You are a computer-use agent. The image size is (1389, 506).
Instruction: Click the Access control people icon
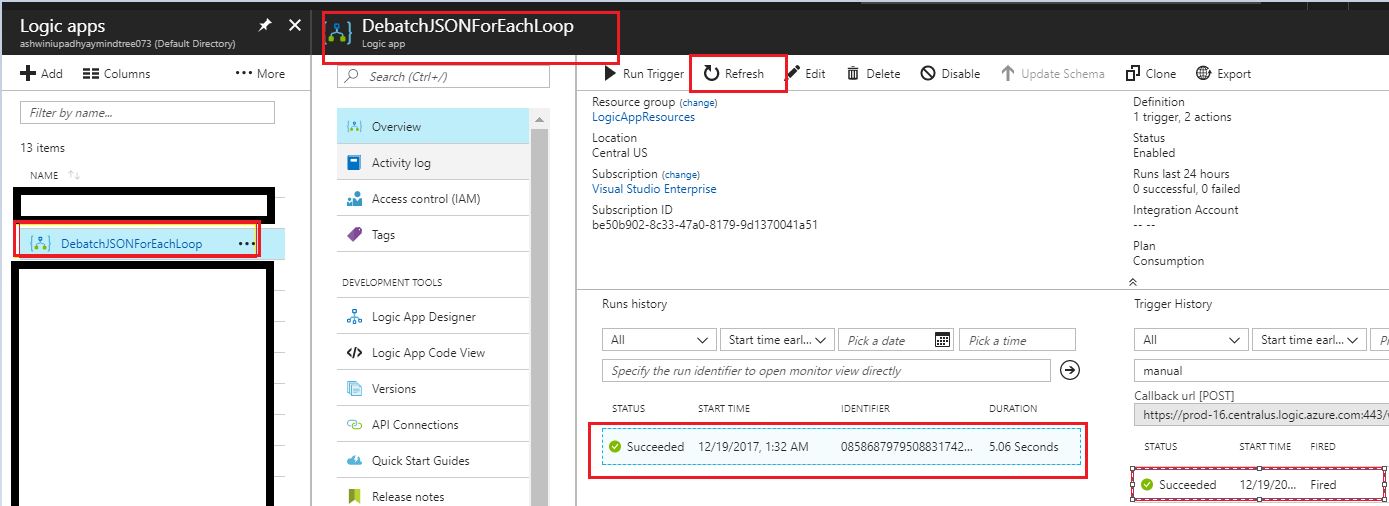click(354, 199)
